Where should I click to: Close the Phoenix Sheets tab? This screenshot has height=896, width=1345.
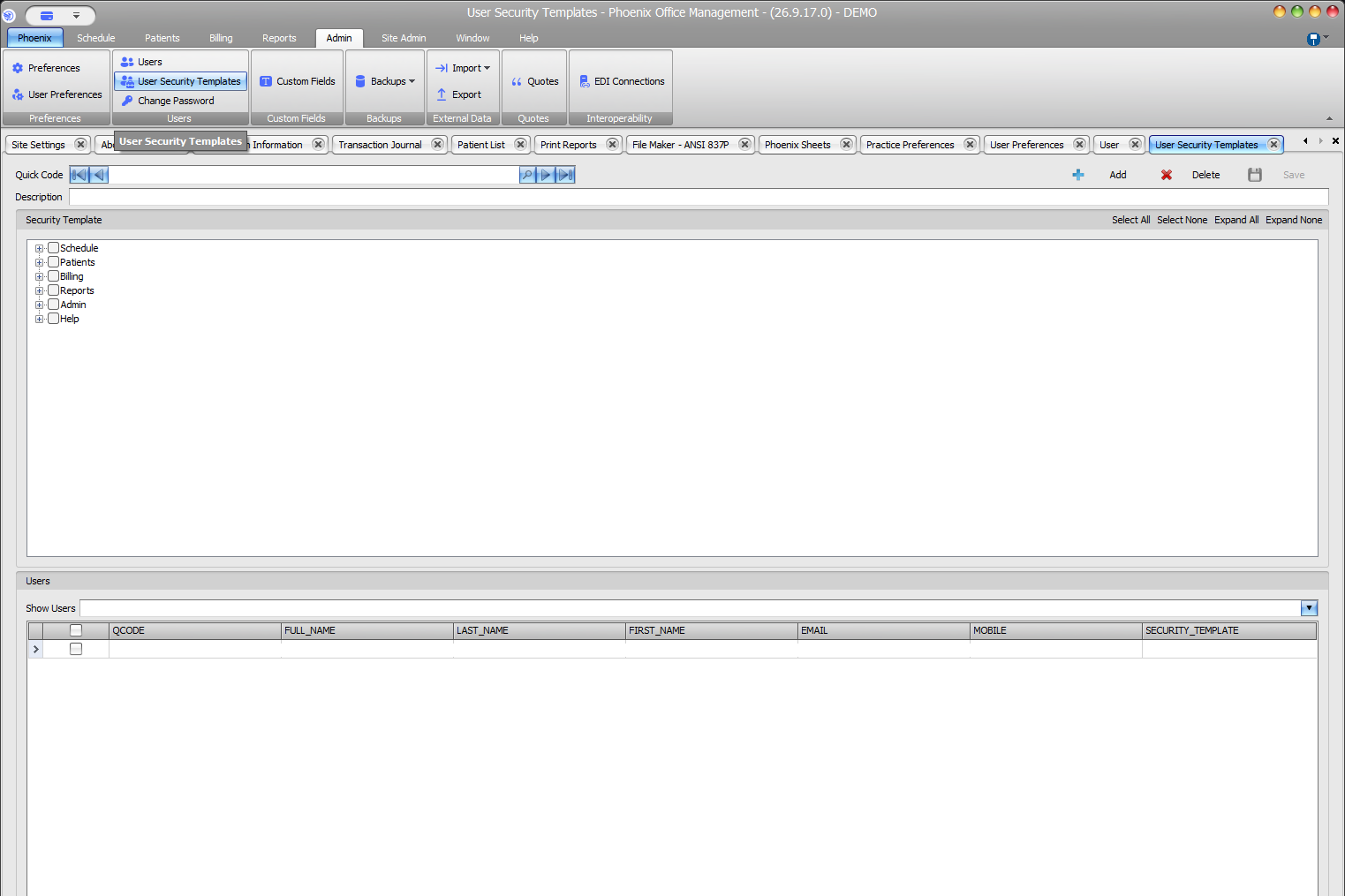[x=846, y=144]
